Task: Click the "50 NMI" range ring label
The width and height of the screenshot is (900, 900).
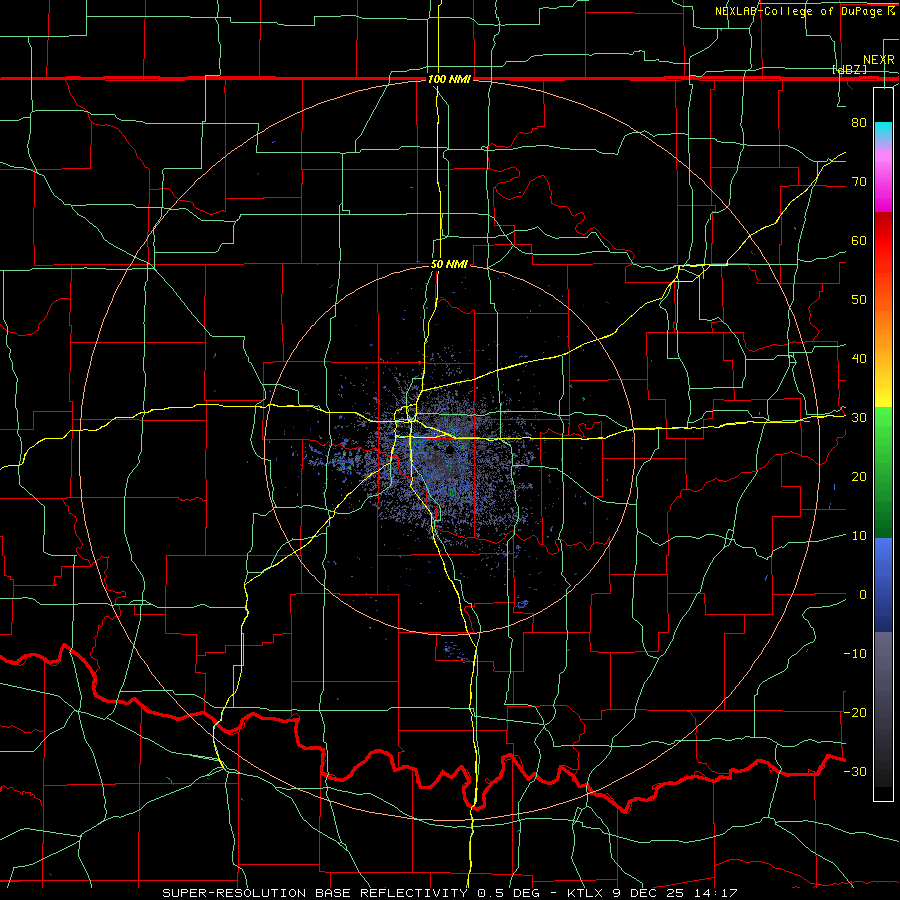Action: tap(449, 265)
